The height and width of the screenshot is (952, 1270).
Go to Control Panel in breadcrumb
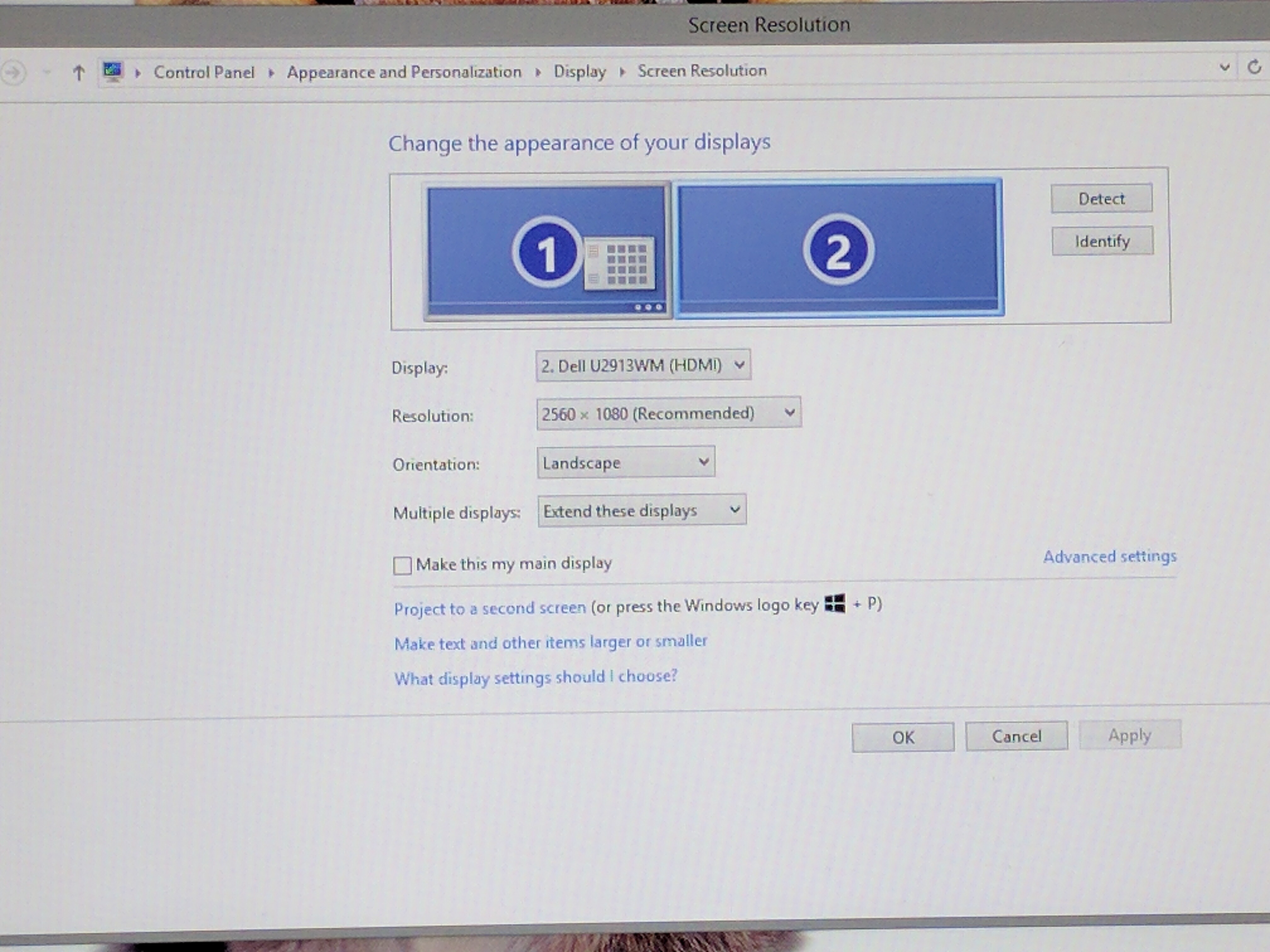[x=204, y=72]
